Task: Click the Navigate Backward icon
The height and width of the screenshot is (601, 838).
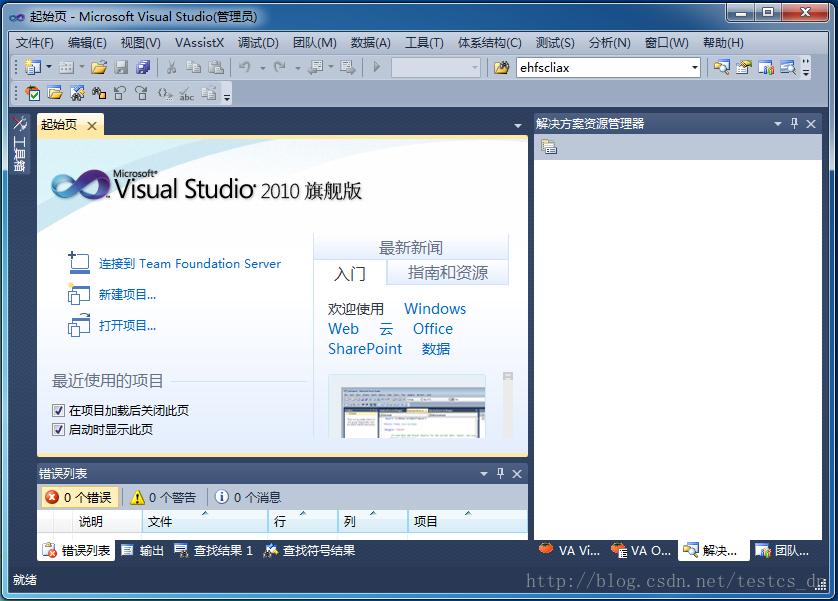Action: click(316, 68)
